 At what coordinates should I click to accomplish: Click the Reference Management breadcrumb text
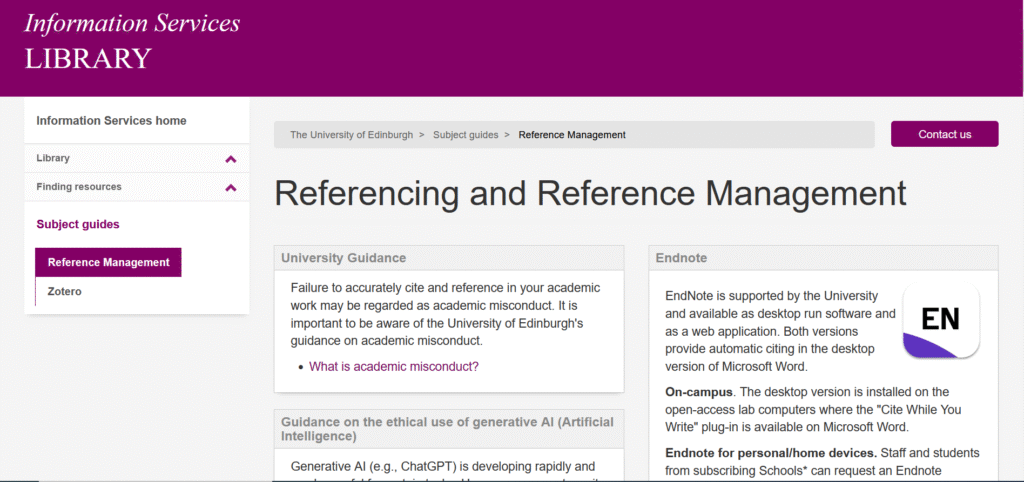pyautogui.click(x=572, y=135)
